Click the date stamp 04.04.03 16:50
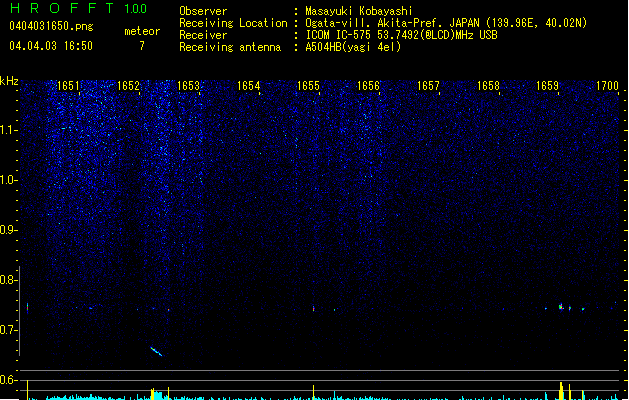 coord(51,46)
